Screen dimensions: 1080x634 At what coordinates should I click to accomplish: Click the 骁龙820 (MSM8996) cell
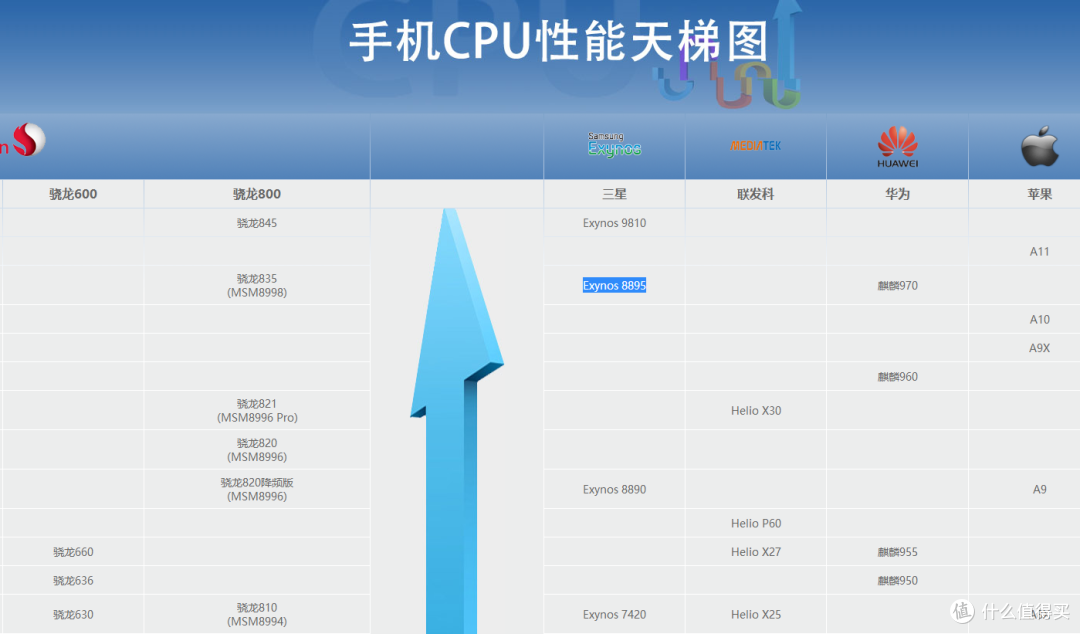[x=257, y=449]
